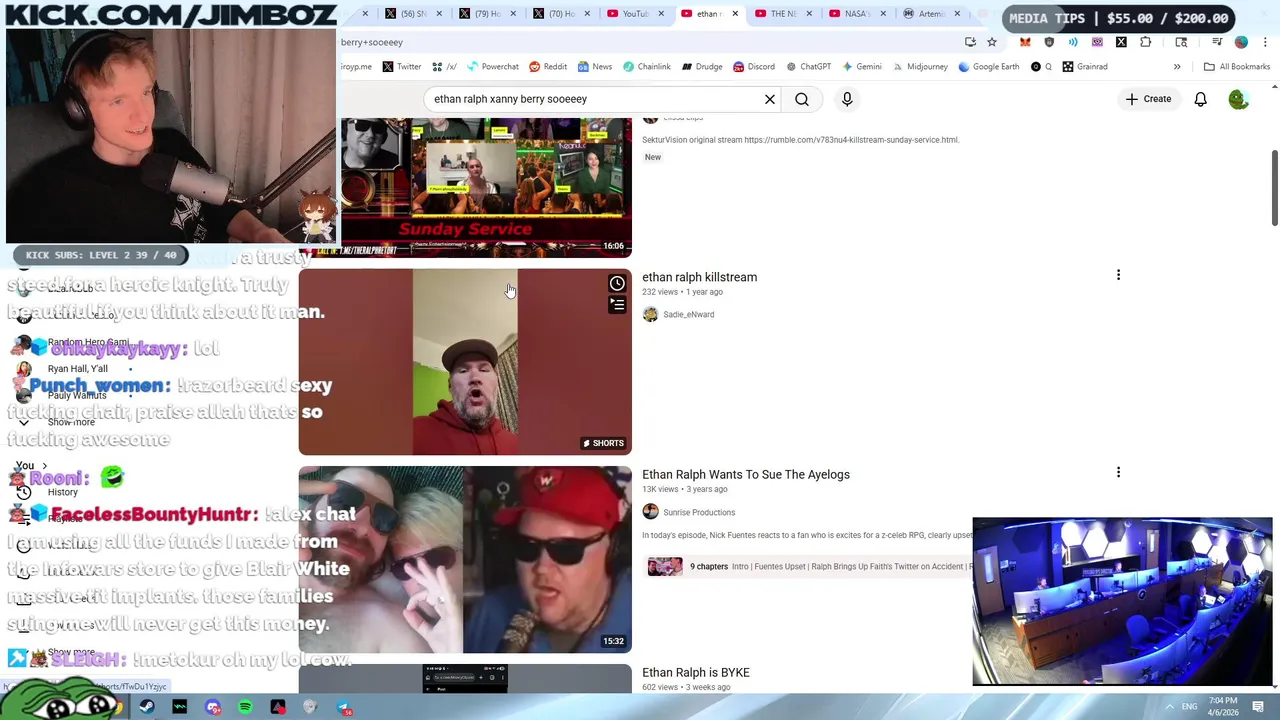Open the Discord taskbar icon
The width and height of the screenshot is (1280, 720).
point(212,707)
